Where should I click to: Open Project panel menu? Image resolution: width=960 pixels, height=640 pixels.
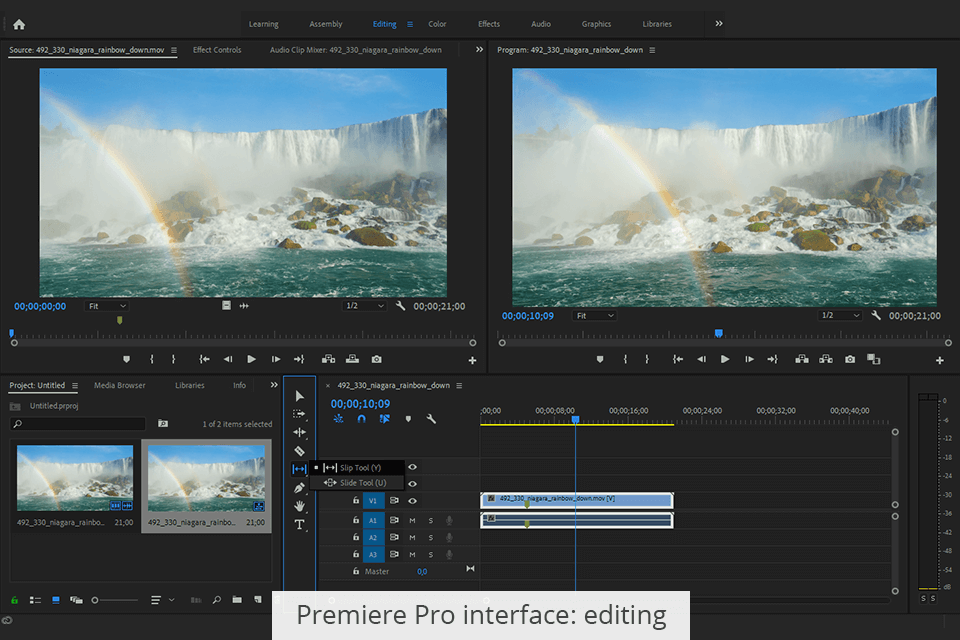click(x=75, y=386)
